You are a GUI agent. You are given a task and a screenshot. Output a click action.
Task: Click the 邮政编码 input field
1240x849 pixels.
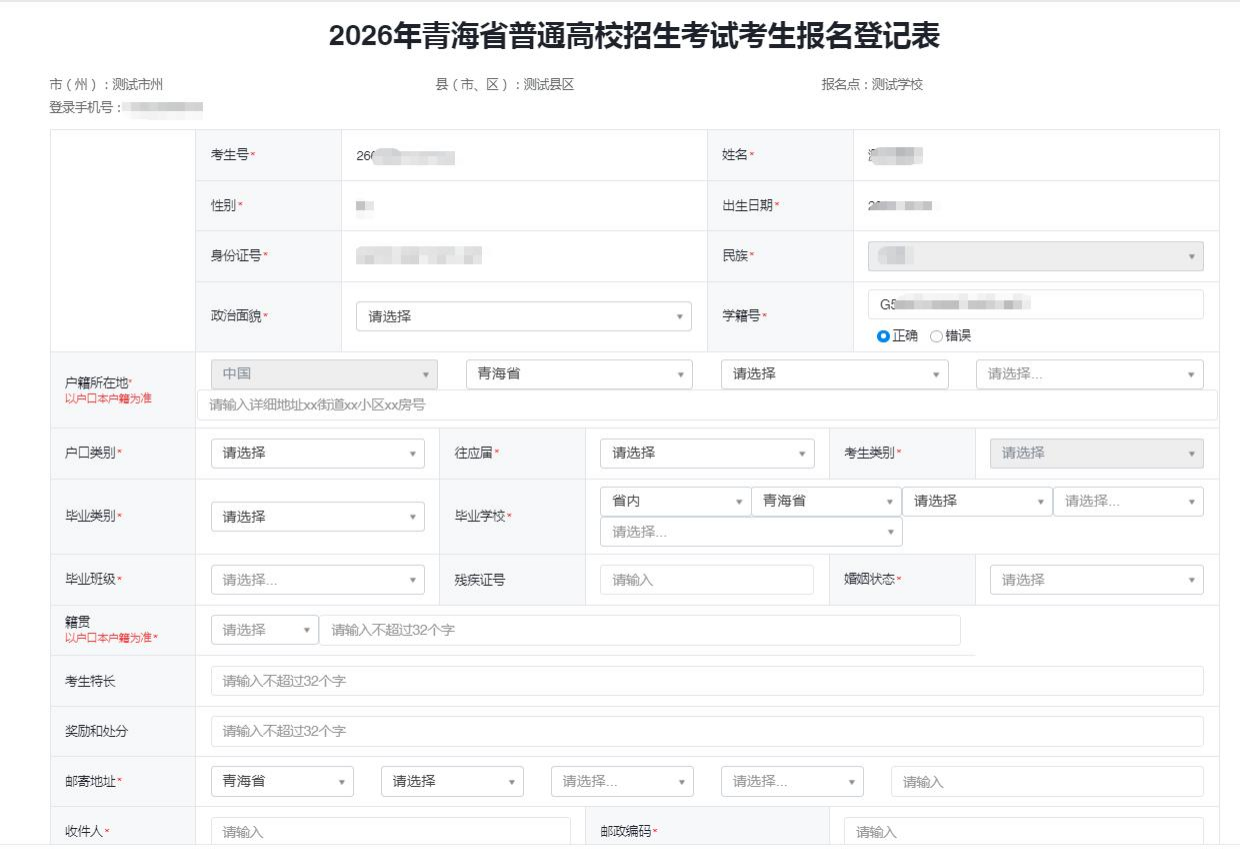[1024, 832]
